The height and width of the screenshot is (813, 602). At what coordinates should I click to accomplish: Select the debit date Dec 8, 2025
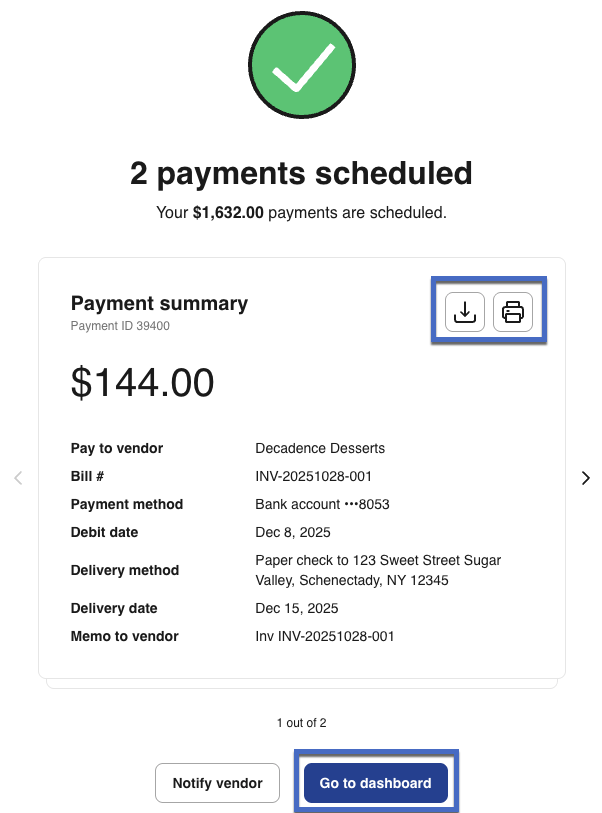(x=293, y=532)
